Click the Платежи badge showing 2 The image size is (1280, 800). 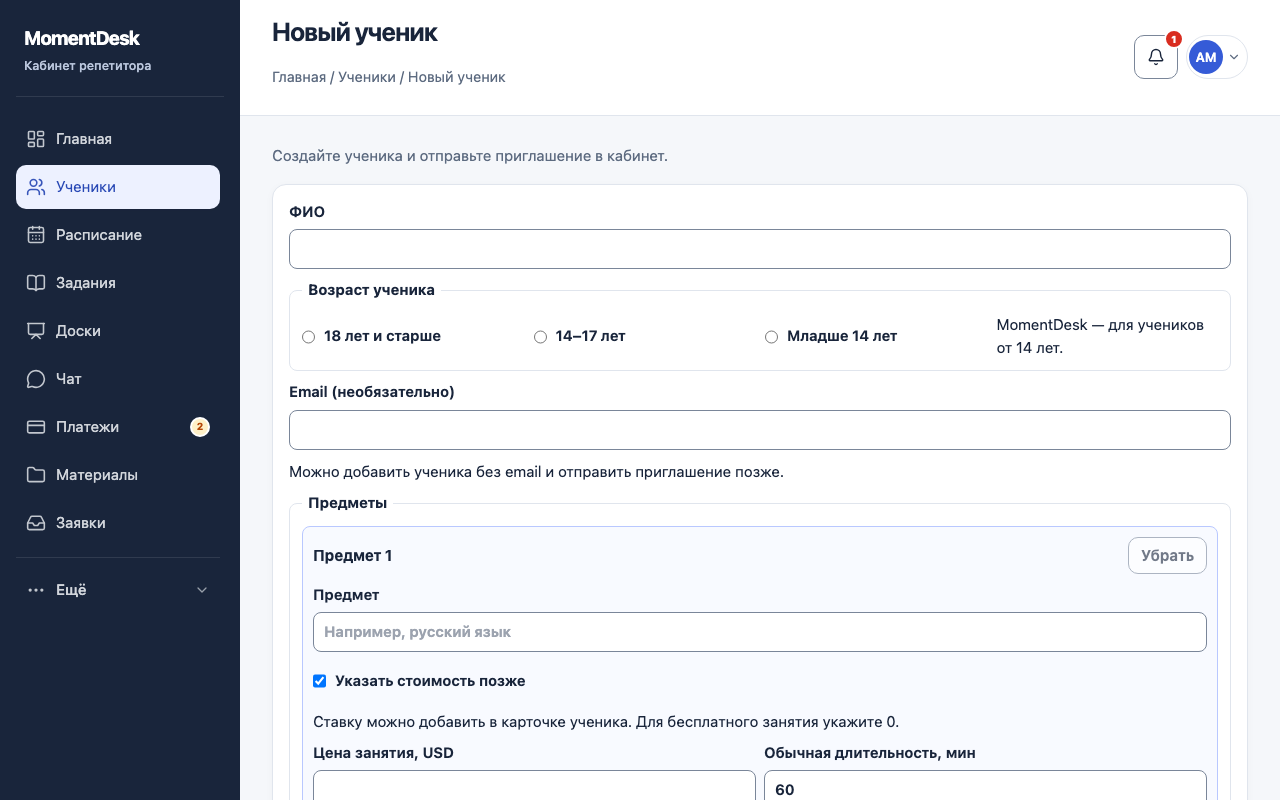[x=200, y=427]
